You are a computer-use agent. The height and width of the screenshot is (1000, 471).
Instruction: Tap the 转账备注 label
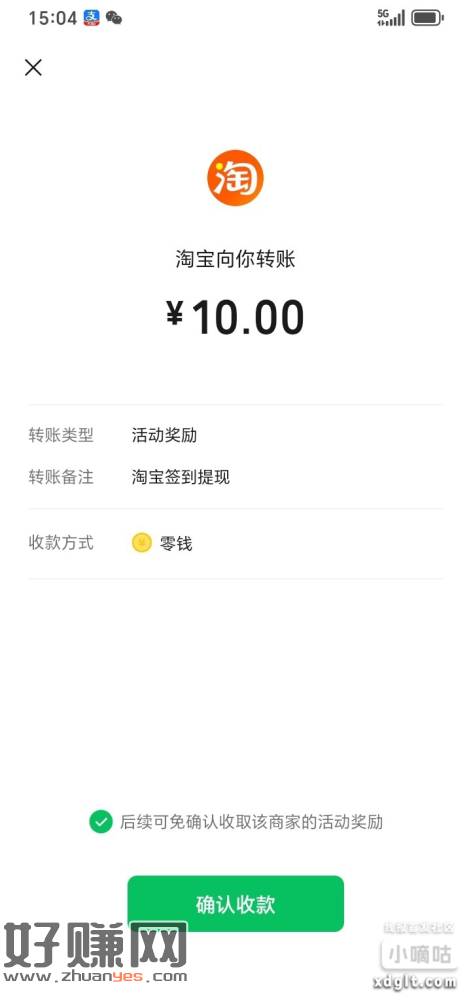[61, 477]
